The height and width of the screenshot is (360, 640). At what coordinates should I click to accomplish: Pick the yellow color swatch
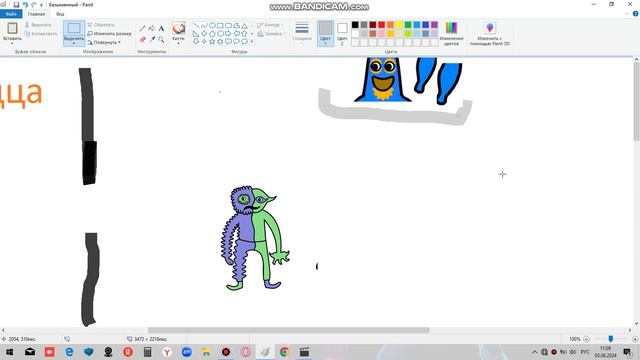[399, 25]
